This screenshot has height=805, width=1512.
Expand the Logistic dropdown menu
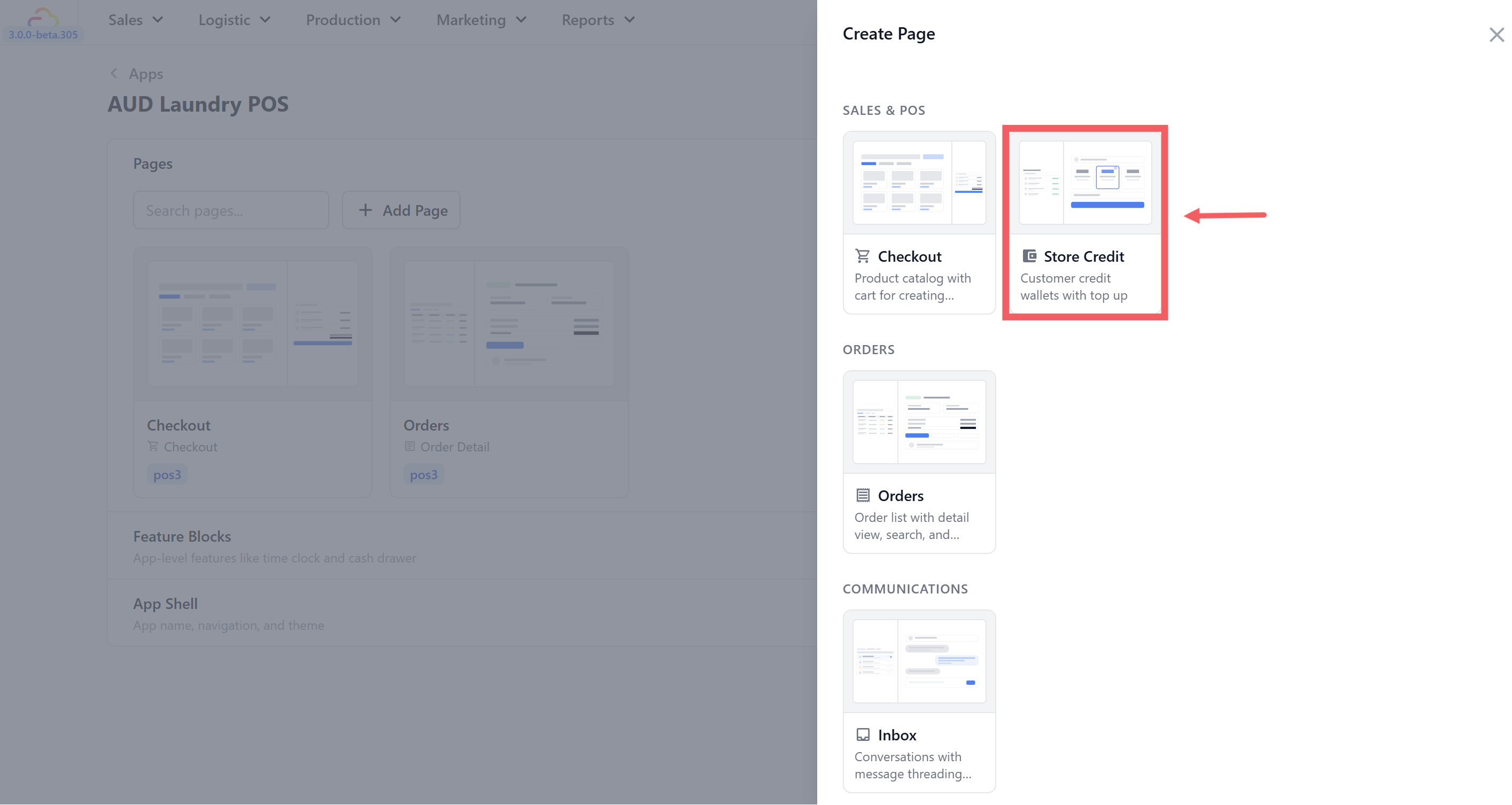pyautogui.click(x=234, y=20)
